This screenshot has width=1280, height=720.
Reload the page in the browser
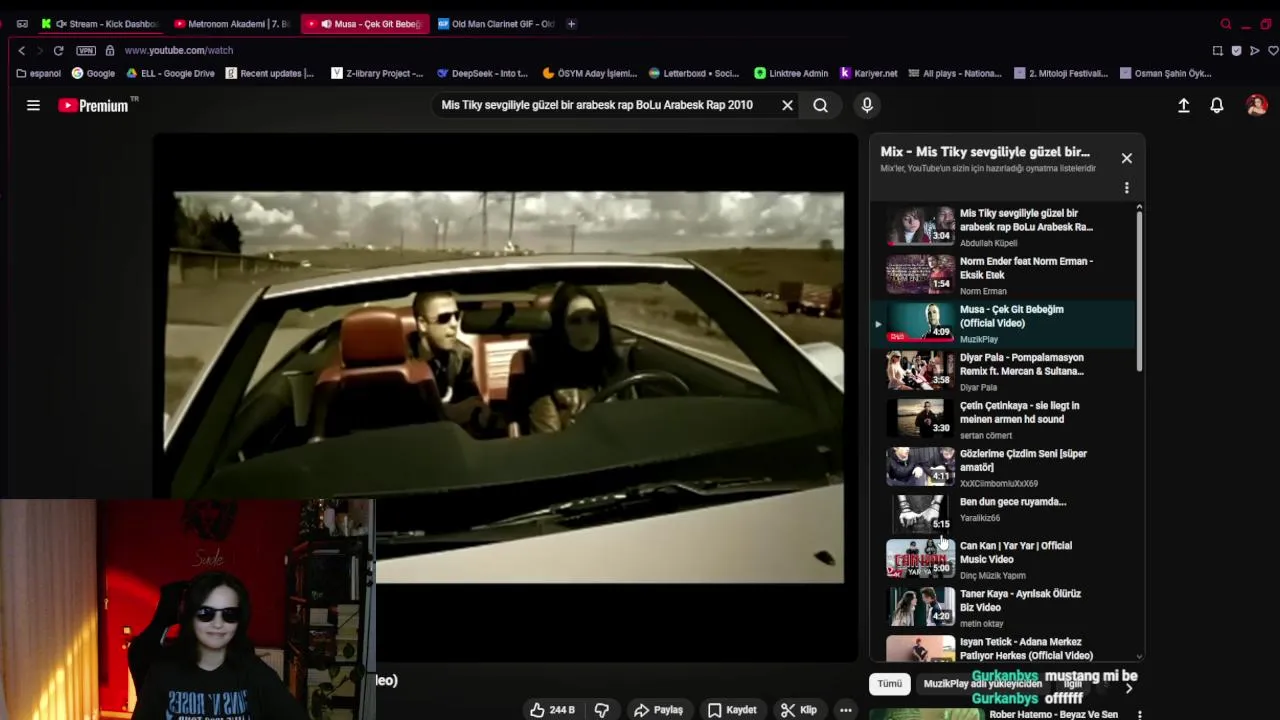click(x=59, y=50)
